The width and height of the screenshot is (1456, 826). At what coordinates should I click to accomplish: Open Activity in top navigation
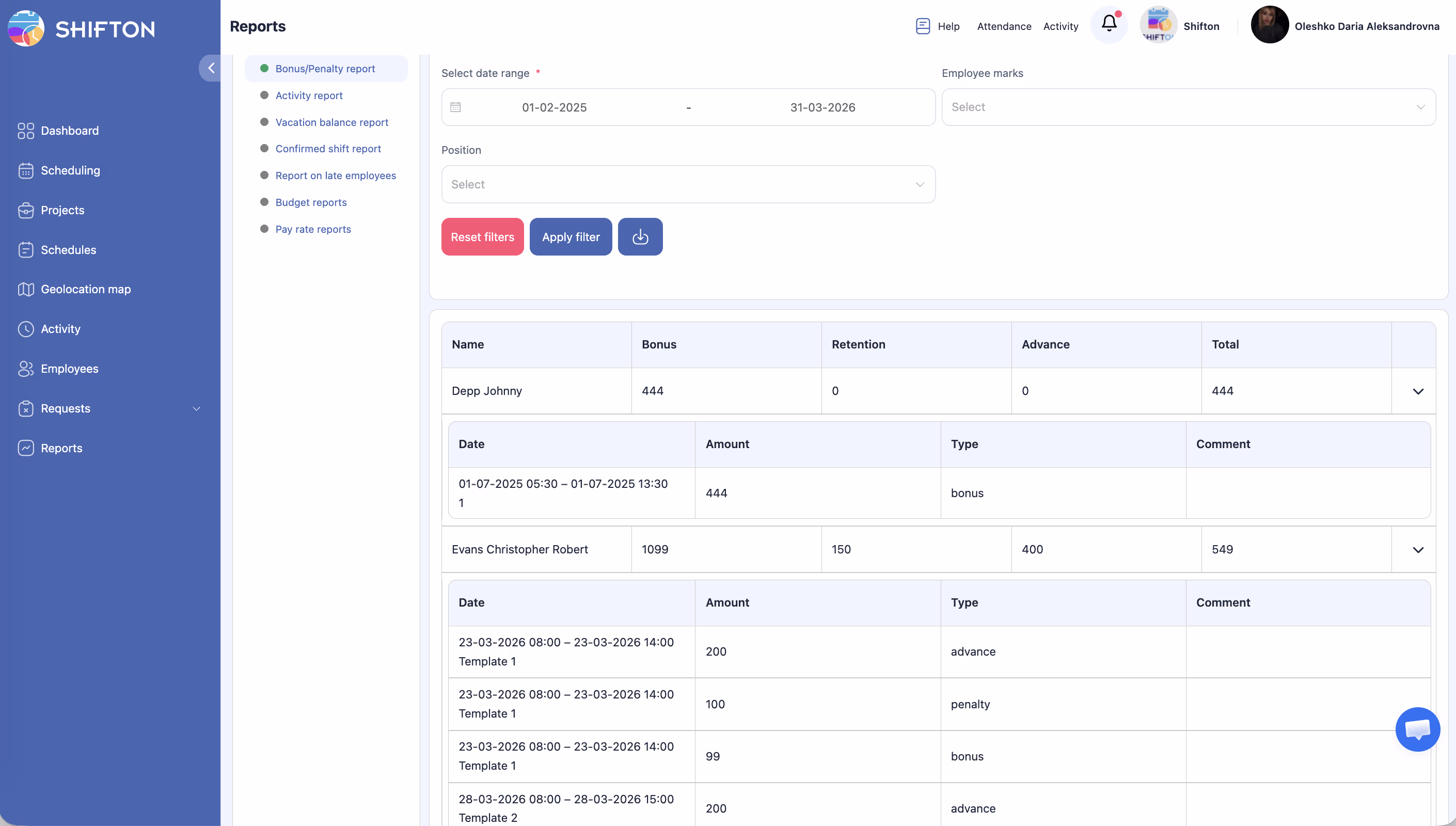[x=1060, y=26]
